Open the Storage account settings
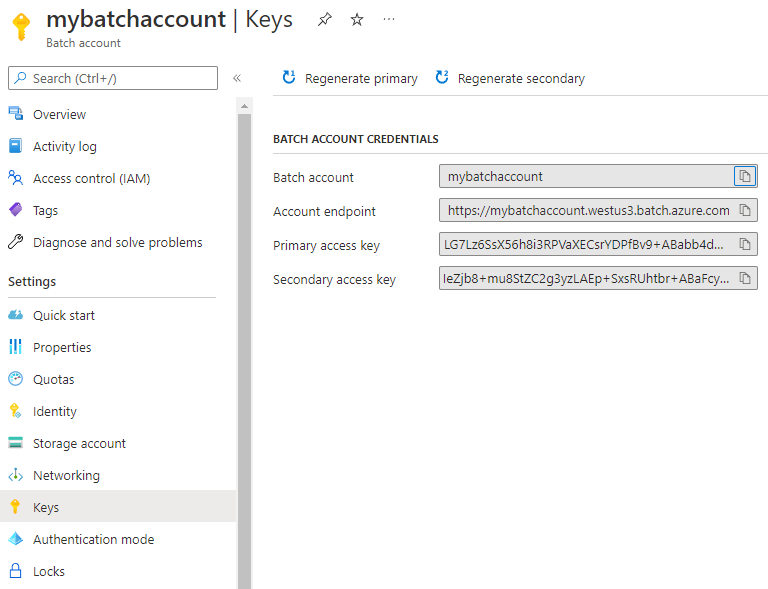This screenshot has width=768, height=589. [x=79, y=443]
